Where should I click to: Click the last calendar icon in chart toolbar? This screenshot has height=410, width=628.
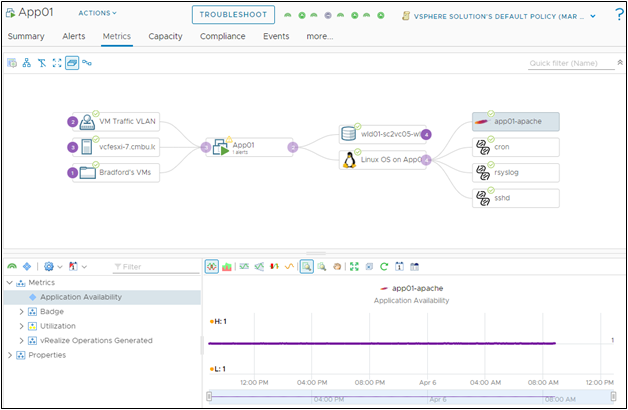tap(415, 266)
